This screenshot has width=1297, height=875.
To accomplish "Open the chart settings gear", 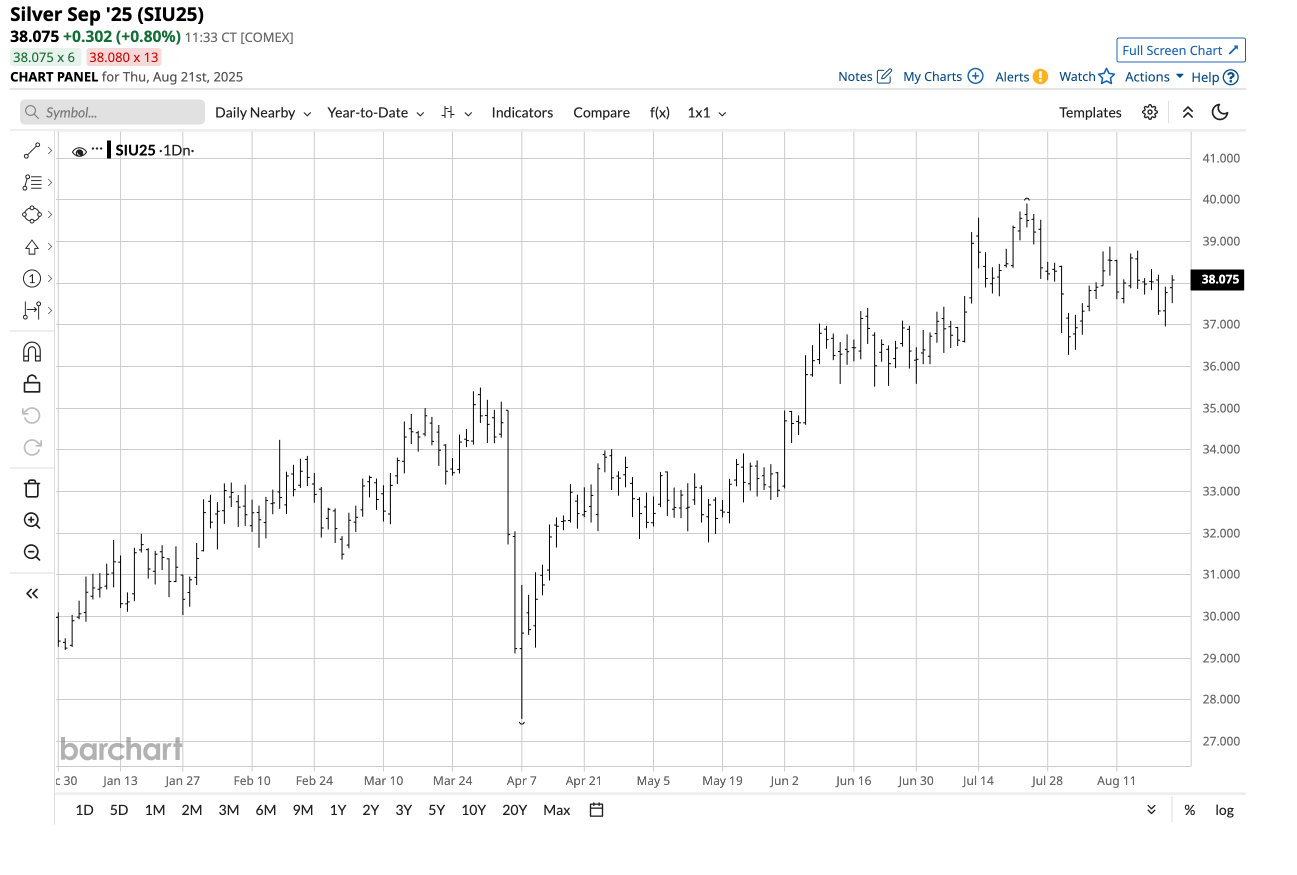I will [x=1149, y=112].
